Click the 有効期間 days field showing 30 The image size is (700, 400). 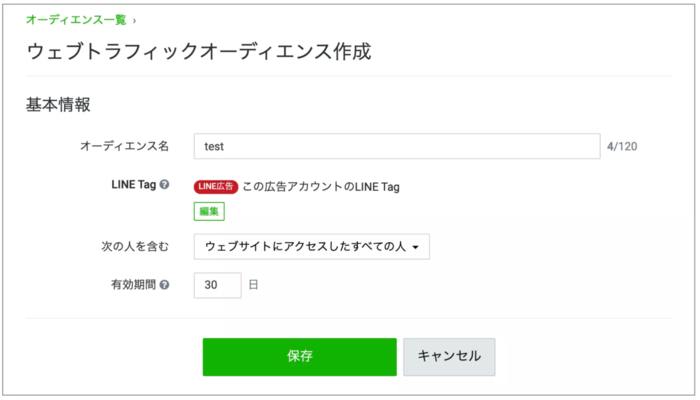[x=217, y=285]
